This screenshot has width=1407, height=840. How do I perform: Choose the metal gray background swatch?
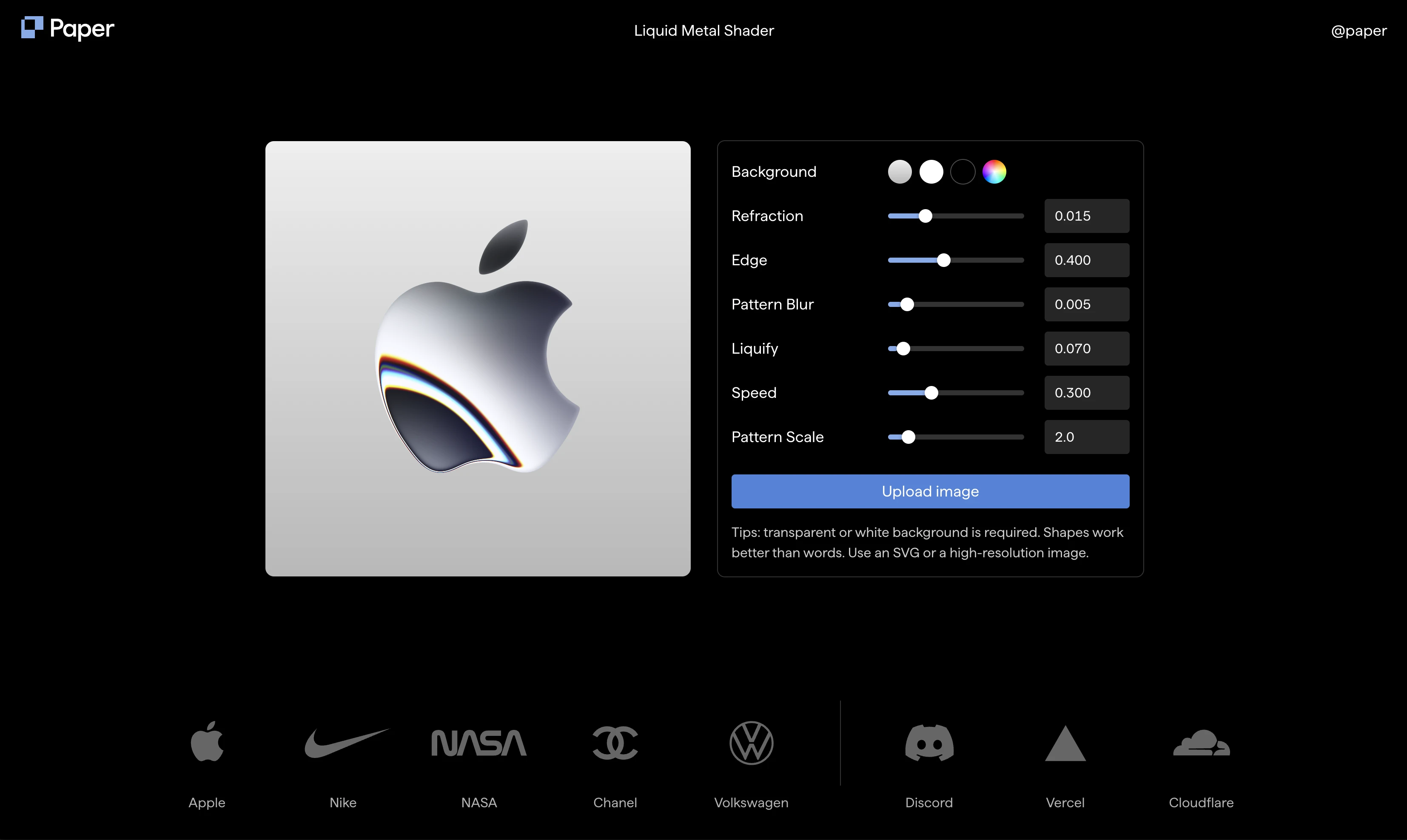900,171
